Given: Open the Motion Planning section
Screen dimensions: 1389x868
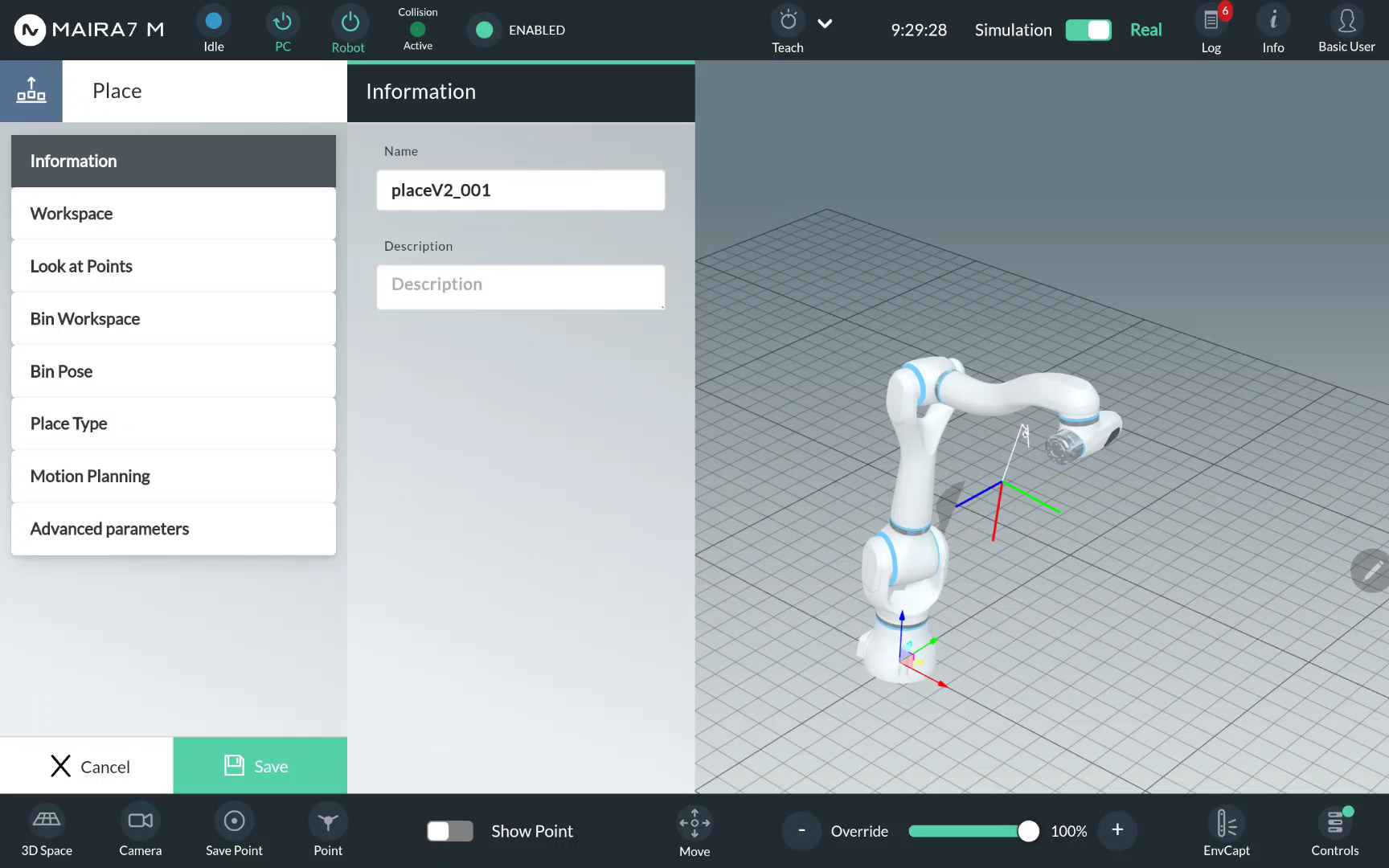Looking at the screenshot, I should pyautogui.click(x=174, y=477).
